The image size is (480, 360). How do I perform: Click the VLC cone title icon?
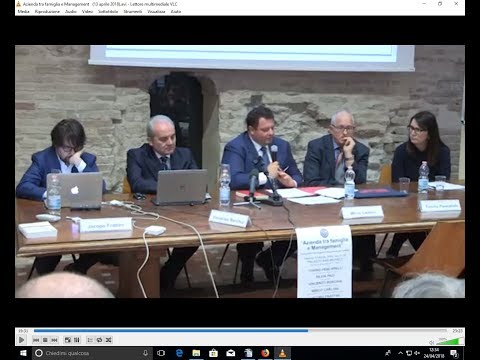click(x=19, y=4)
